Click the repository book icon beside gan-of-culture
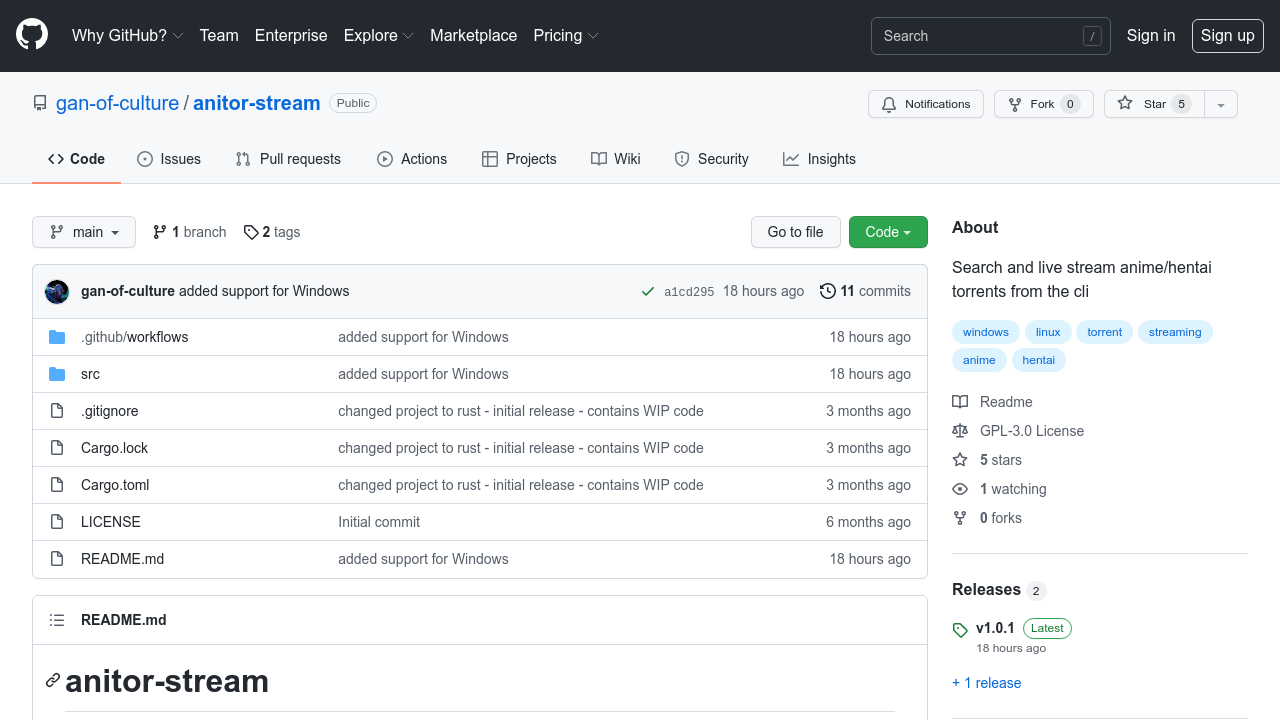1280x720 pixels. 40,103
